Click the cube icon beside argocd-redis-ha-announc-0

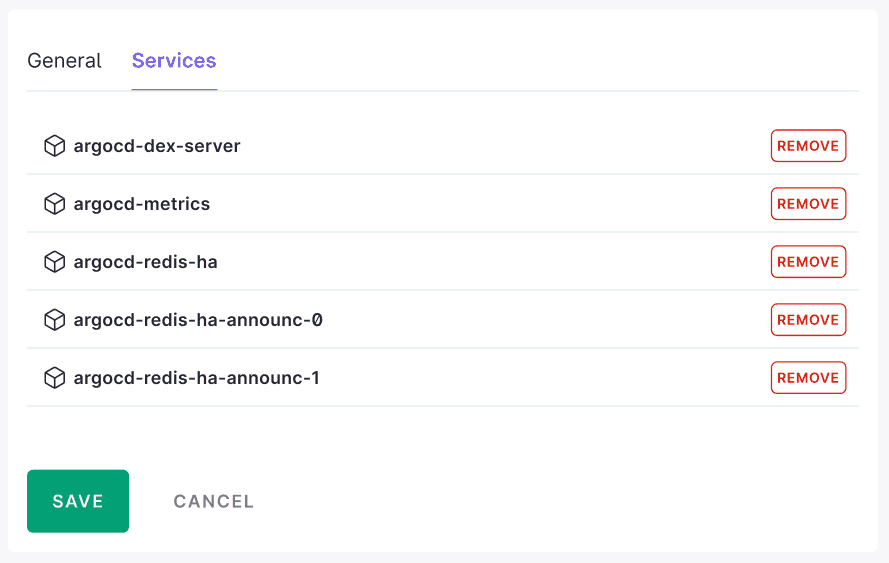pos(54,320)
